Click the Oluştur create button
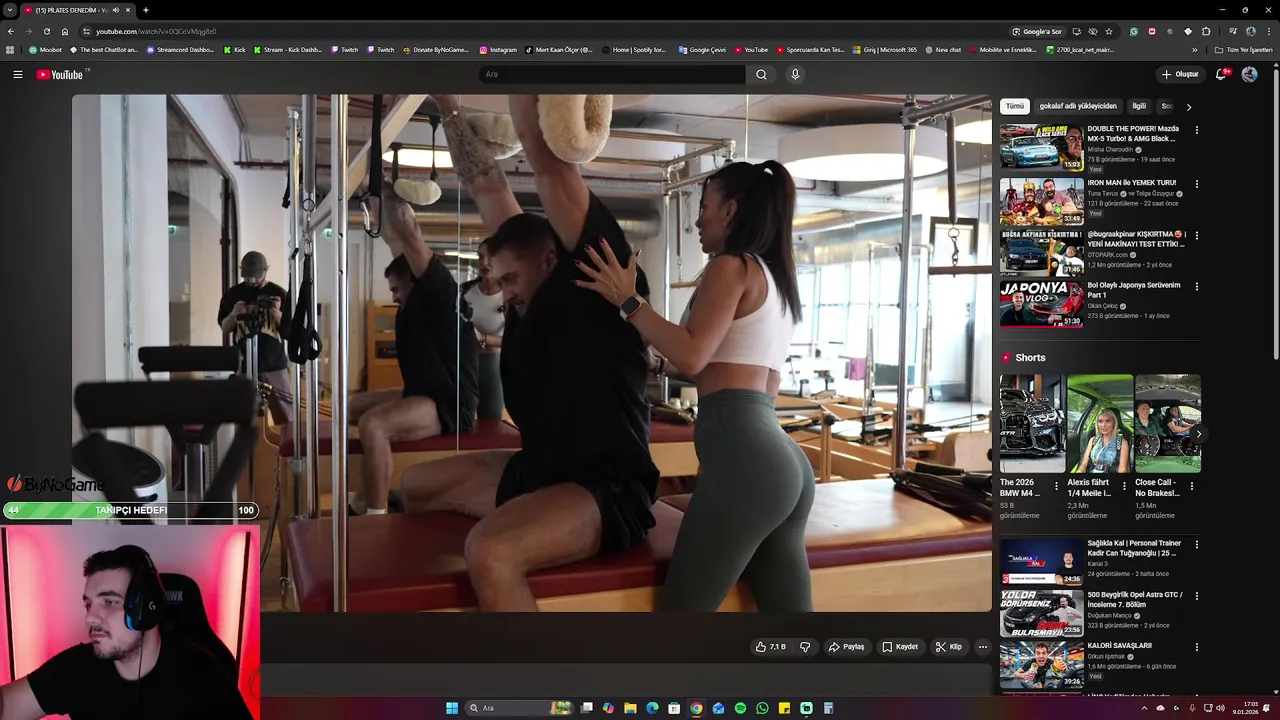This screenshot has height=720, width=1280. tap(1180, 74)
